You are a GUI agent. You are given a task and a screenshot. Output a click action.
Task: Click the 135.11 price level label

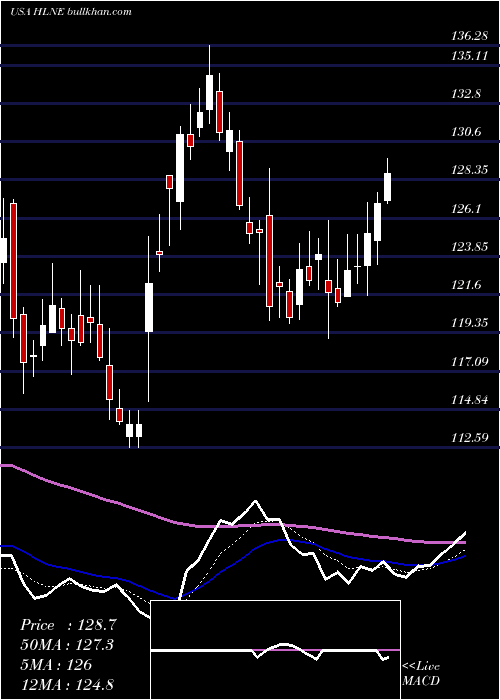click(x=469, y=56)
